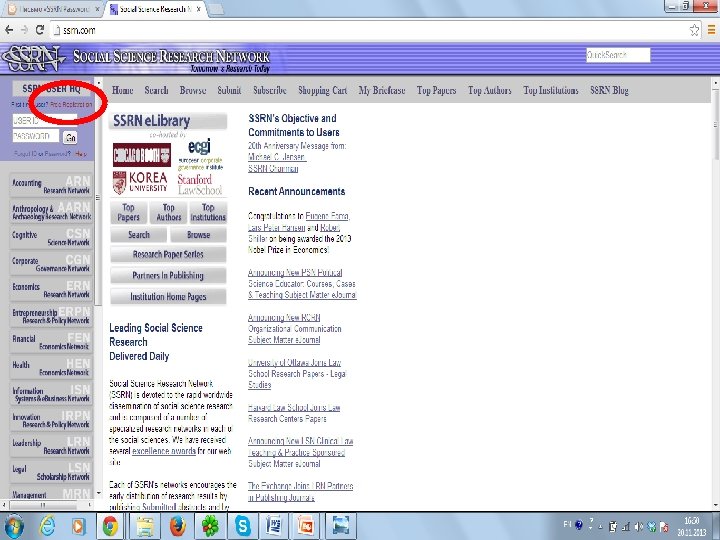Image resolution: width=720 pixels, height=540 pixels.
Task: Click the User ID input field
Action: (x=45, y=121)
